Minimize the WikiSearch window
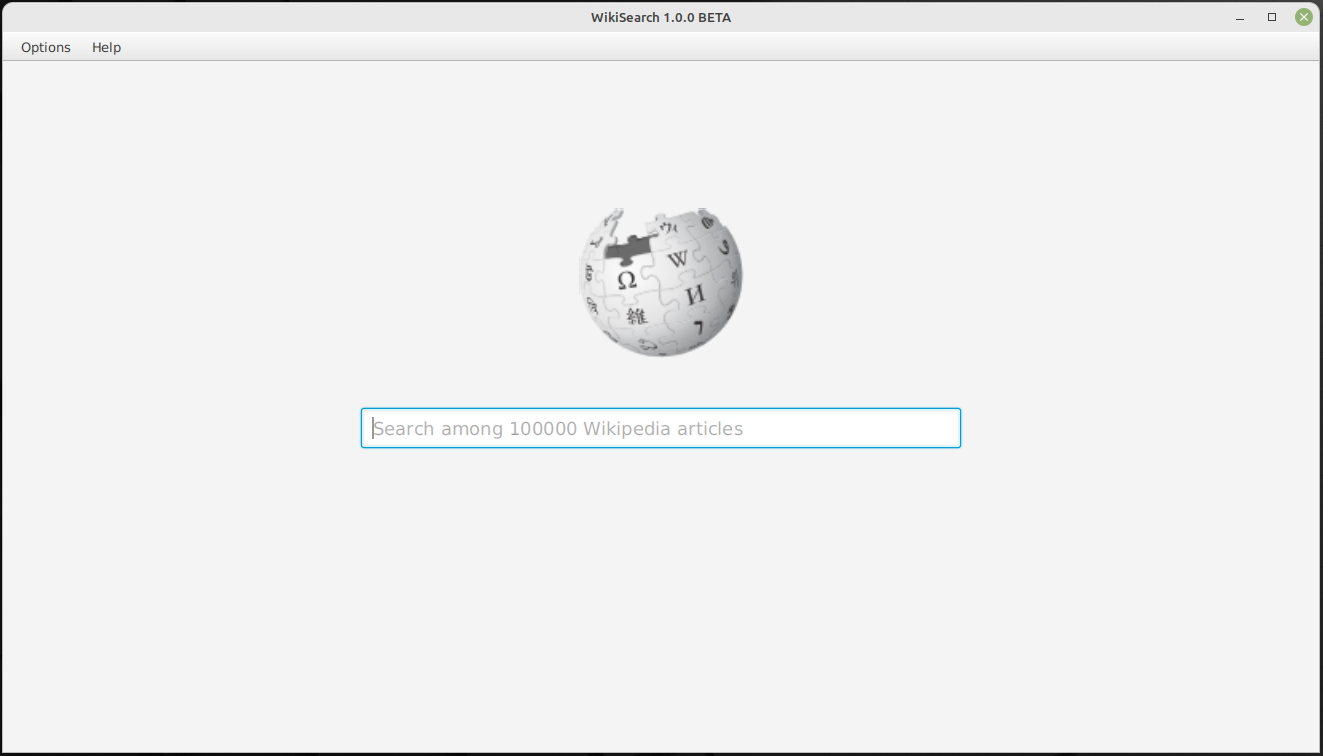1323x756 pixels. coord(1240,17)
